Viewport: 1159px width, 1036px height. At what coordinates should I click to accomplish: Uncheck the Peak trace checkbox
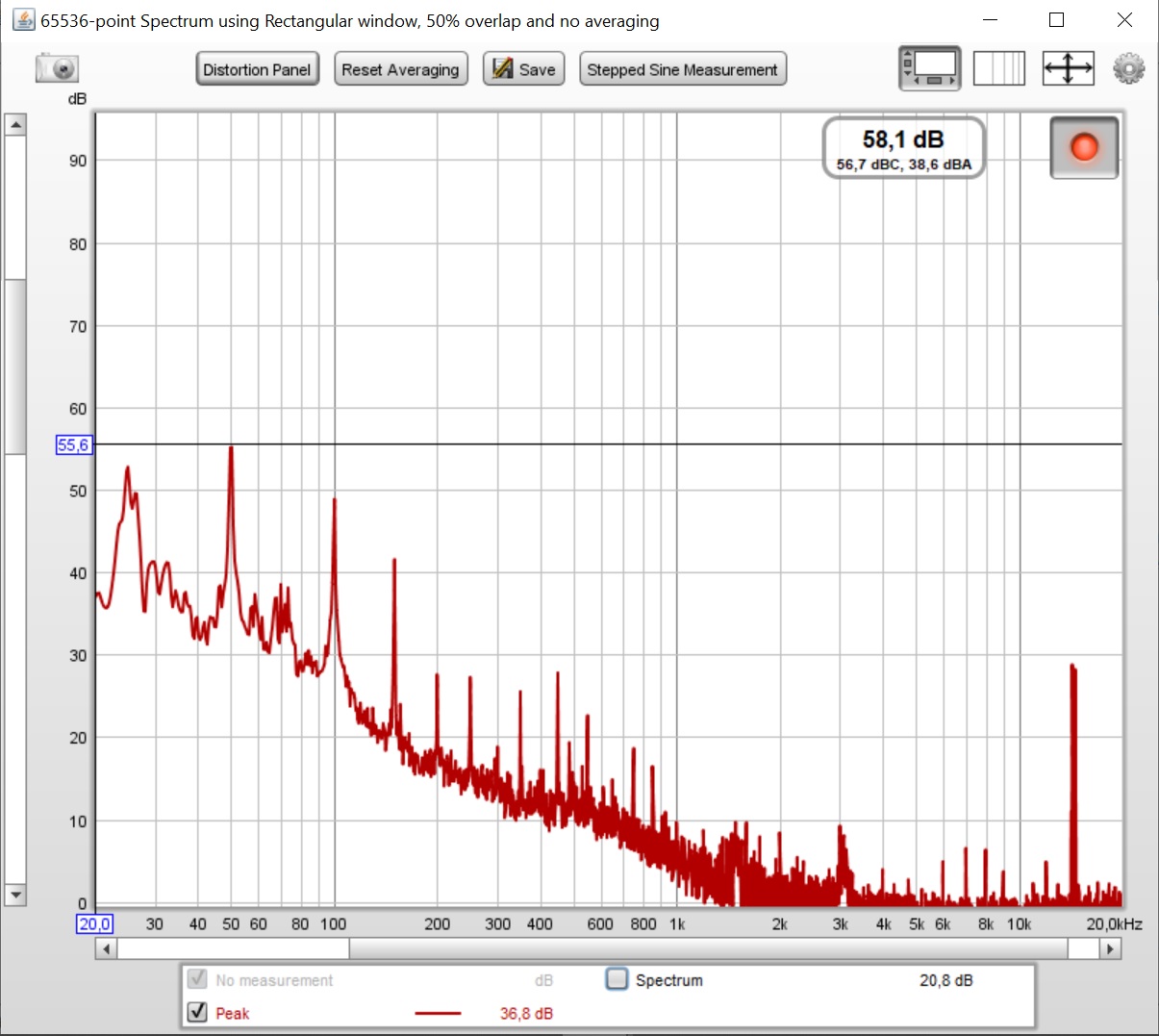[198, 1012]
